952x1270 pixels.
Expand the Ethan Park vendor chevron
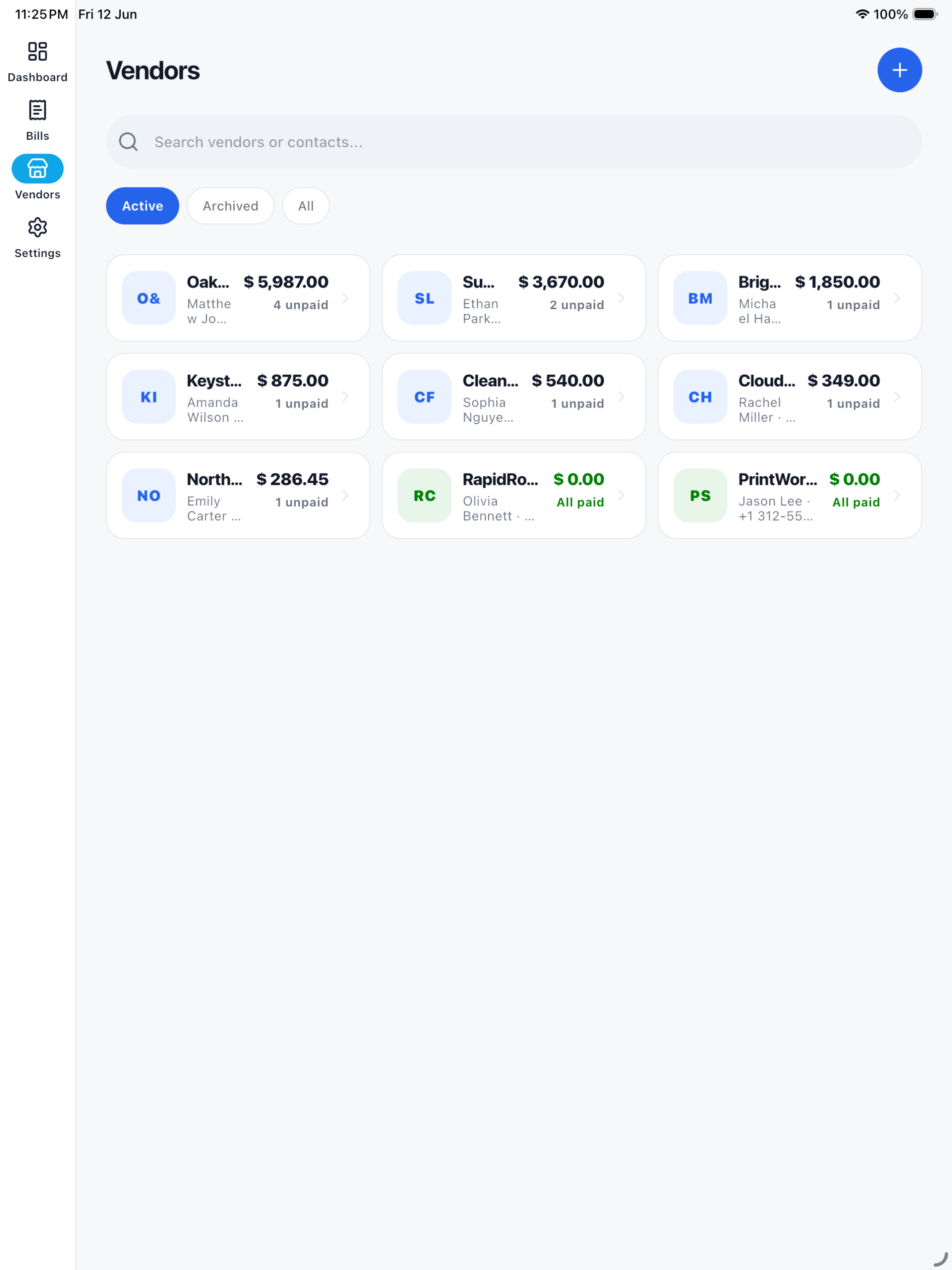point(621,298)
